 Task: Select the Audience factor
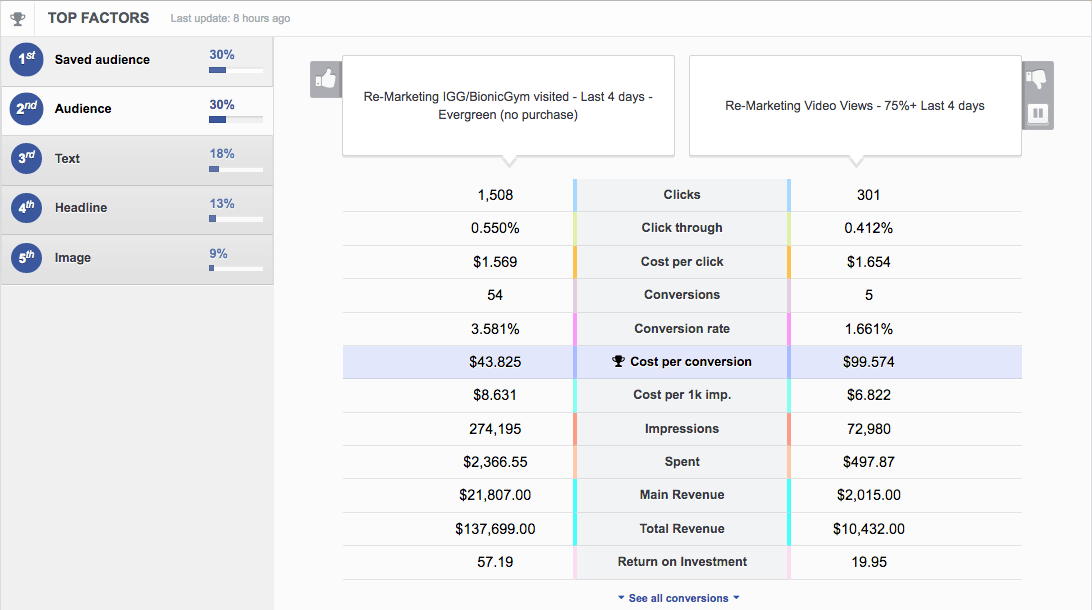coord(137,111)
